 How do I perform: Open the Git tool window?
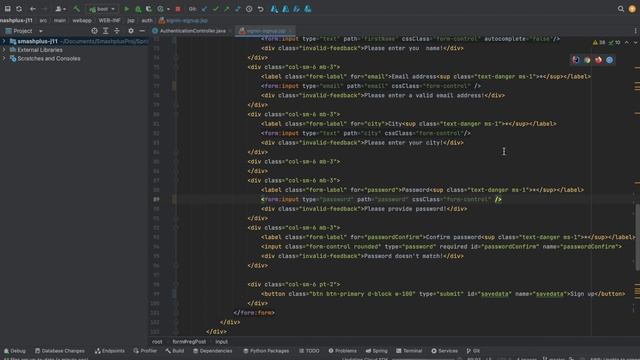coord(473,351)
